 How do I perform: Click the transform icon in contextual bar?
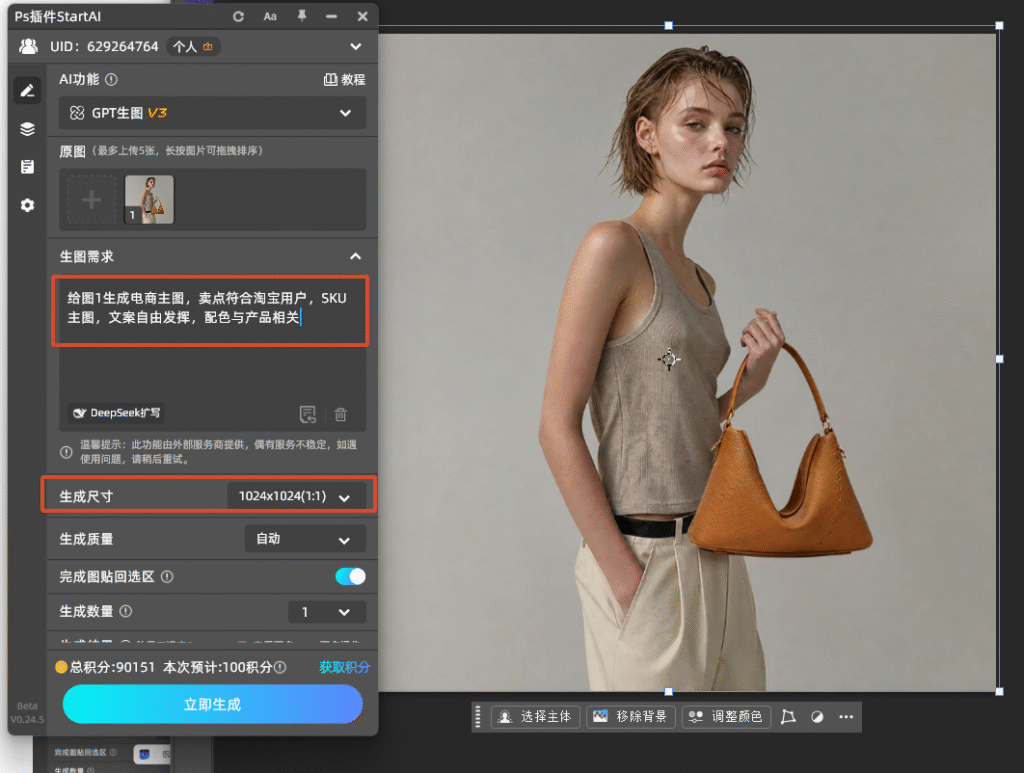coord(788,717)
